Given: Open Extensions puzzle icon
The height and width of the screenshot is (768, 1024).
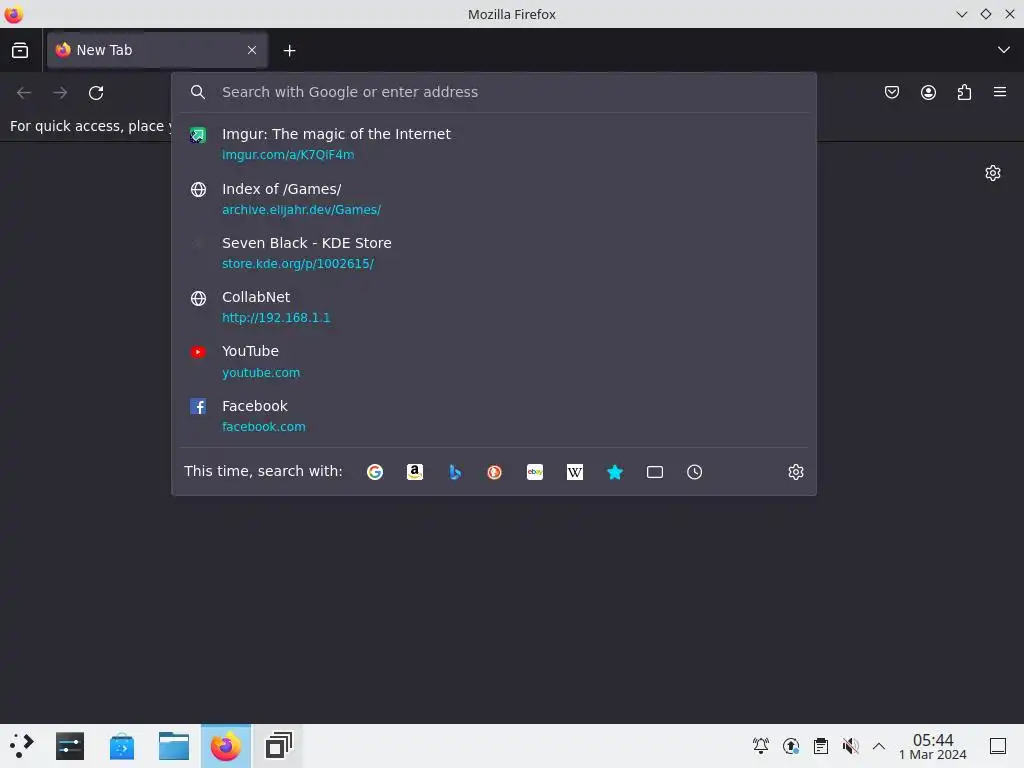Looking at the screenshot, I should click(964, 92).
